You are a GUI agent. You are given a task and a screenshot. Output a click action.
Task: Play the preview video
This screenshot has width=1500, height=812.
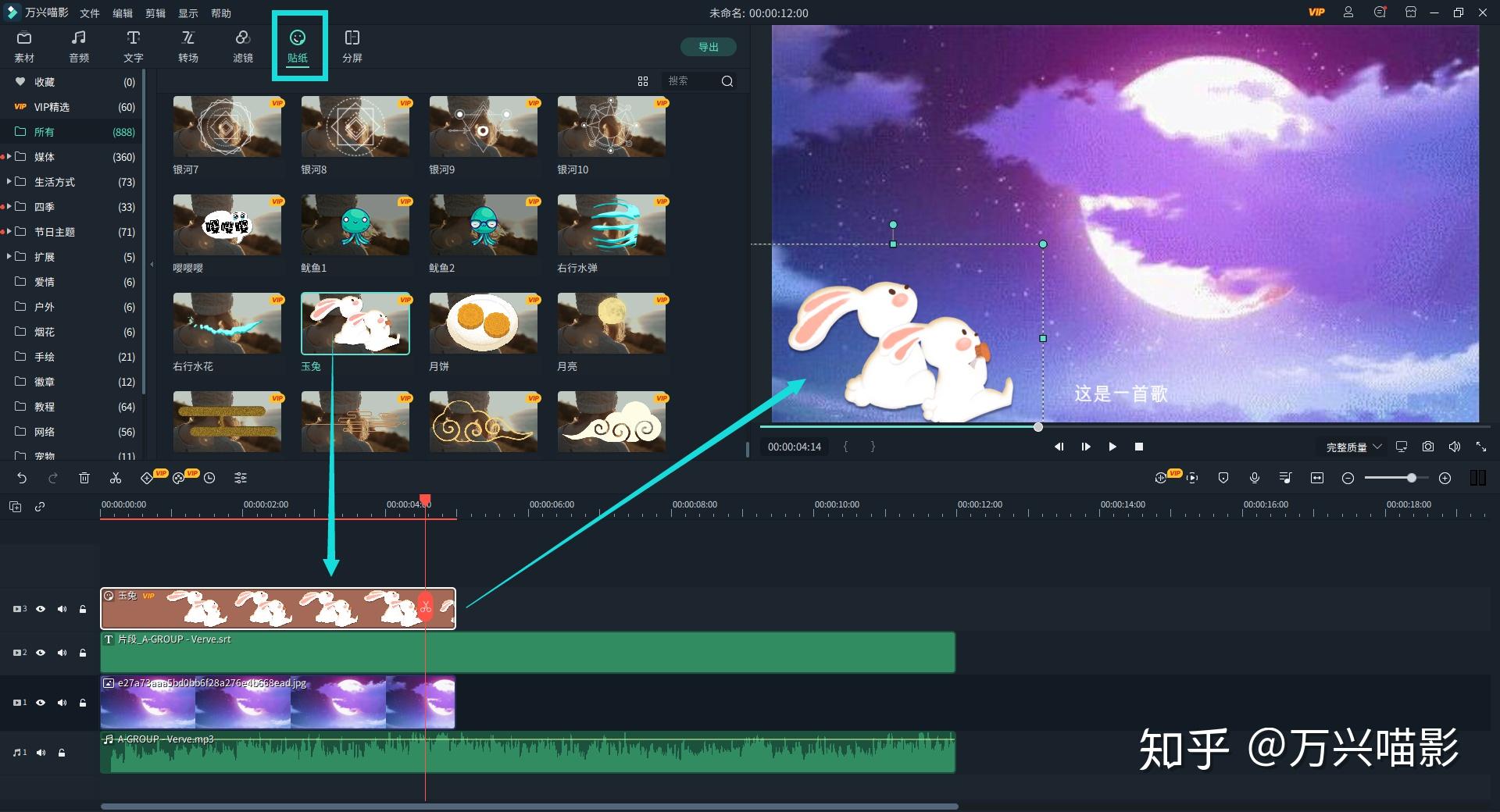1112,447
